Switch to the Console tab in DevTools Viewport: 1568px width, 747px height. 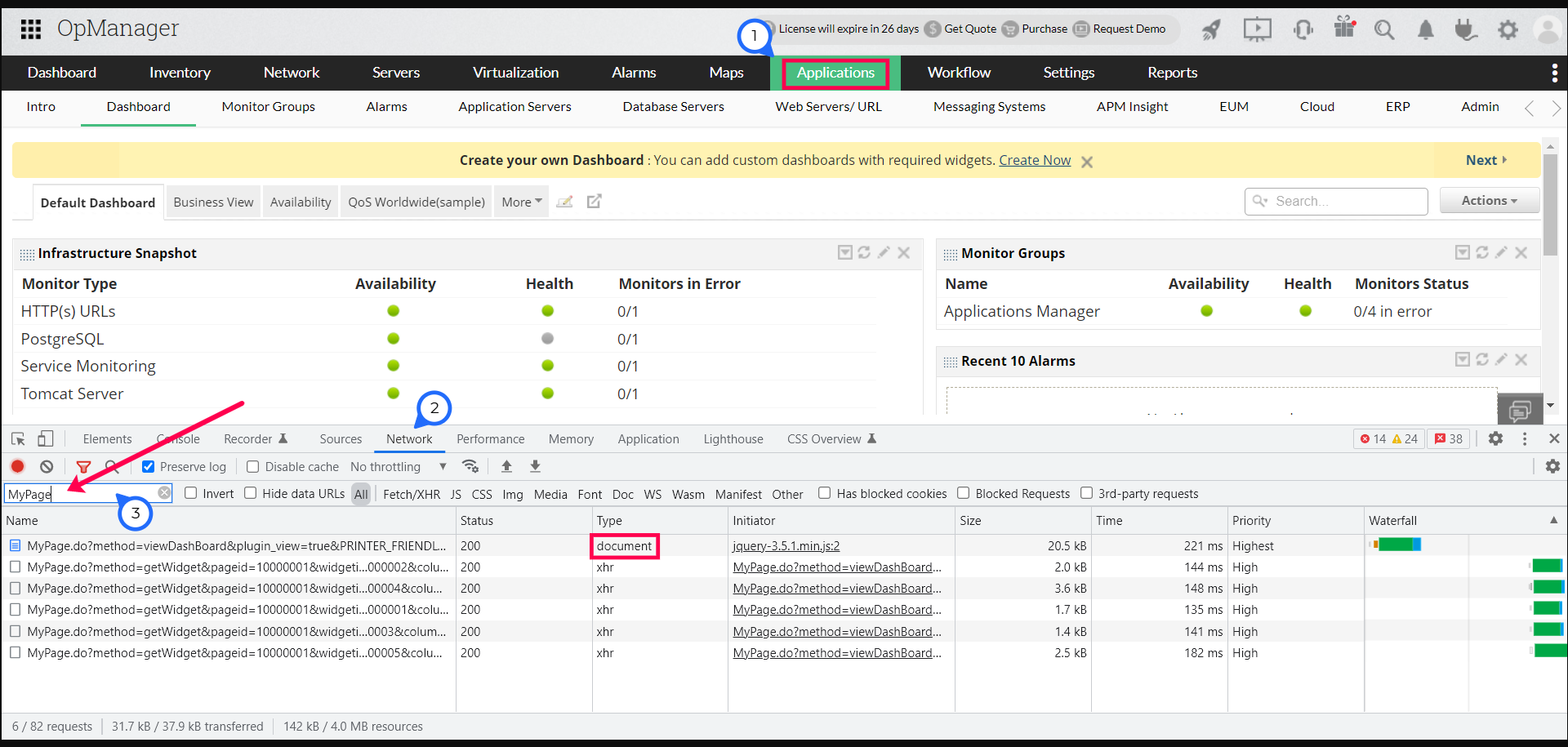[x=179, y=439]
